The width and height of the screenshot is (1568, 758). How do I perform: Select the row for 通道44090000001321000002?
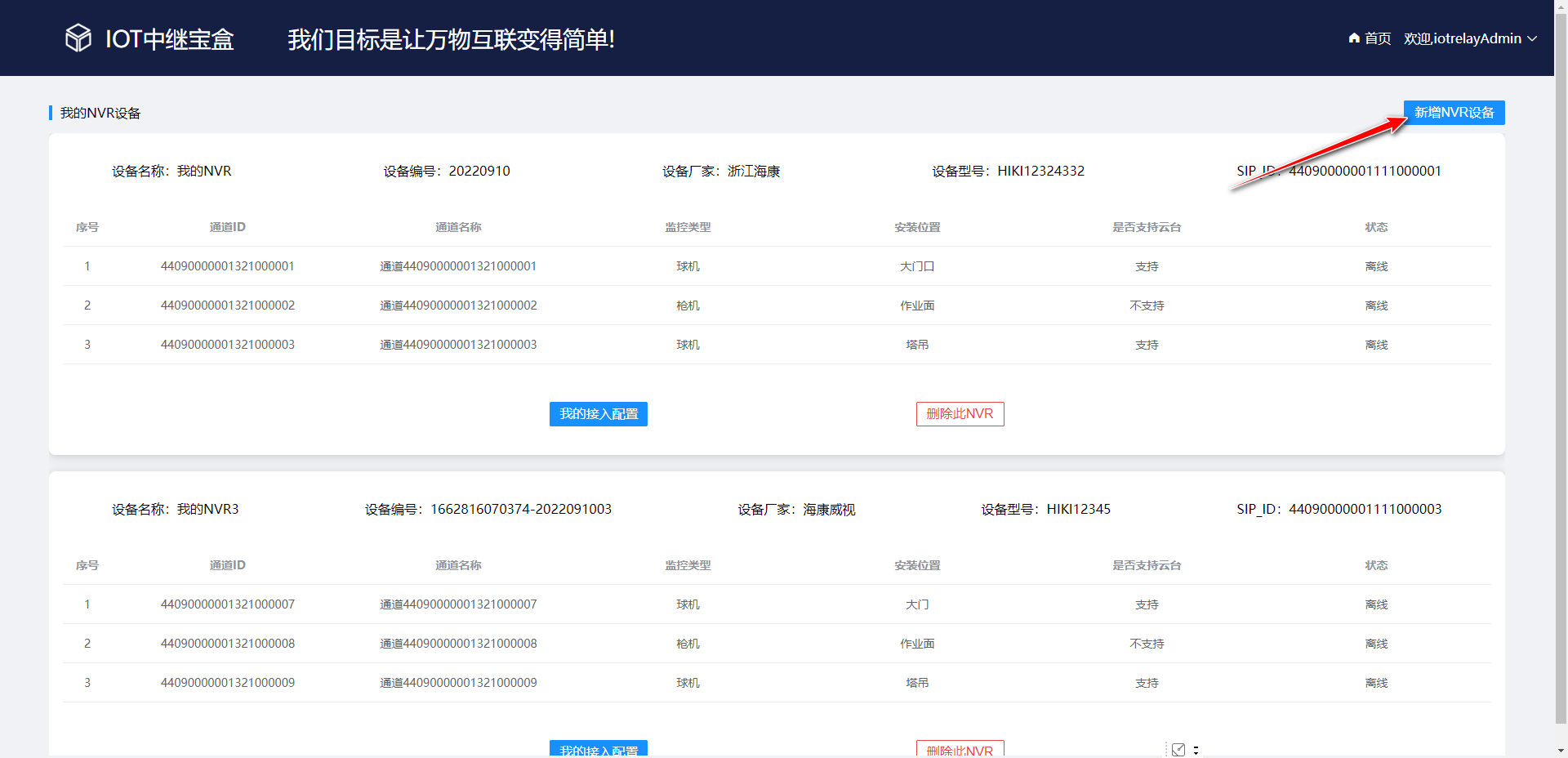(457, 305)
